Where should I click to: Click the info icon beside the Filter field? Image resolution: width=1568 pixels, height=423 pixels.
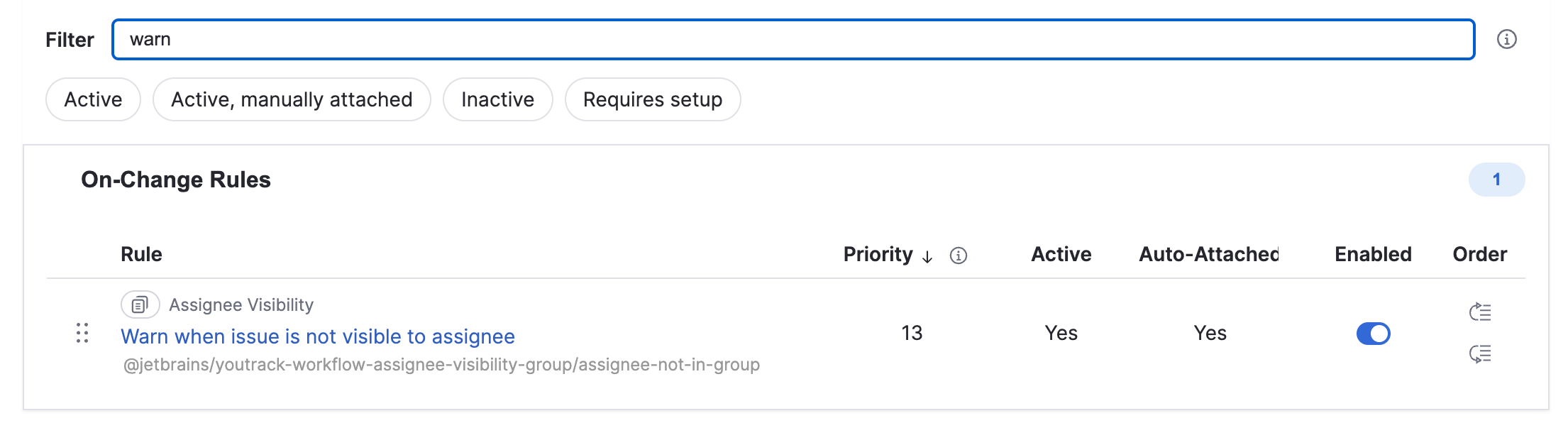pyautogui.click(x=1506, y=40)
